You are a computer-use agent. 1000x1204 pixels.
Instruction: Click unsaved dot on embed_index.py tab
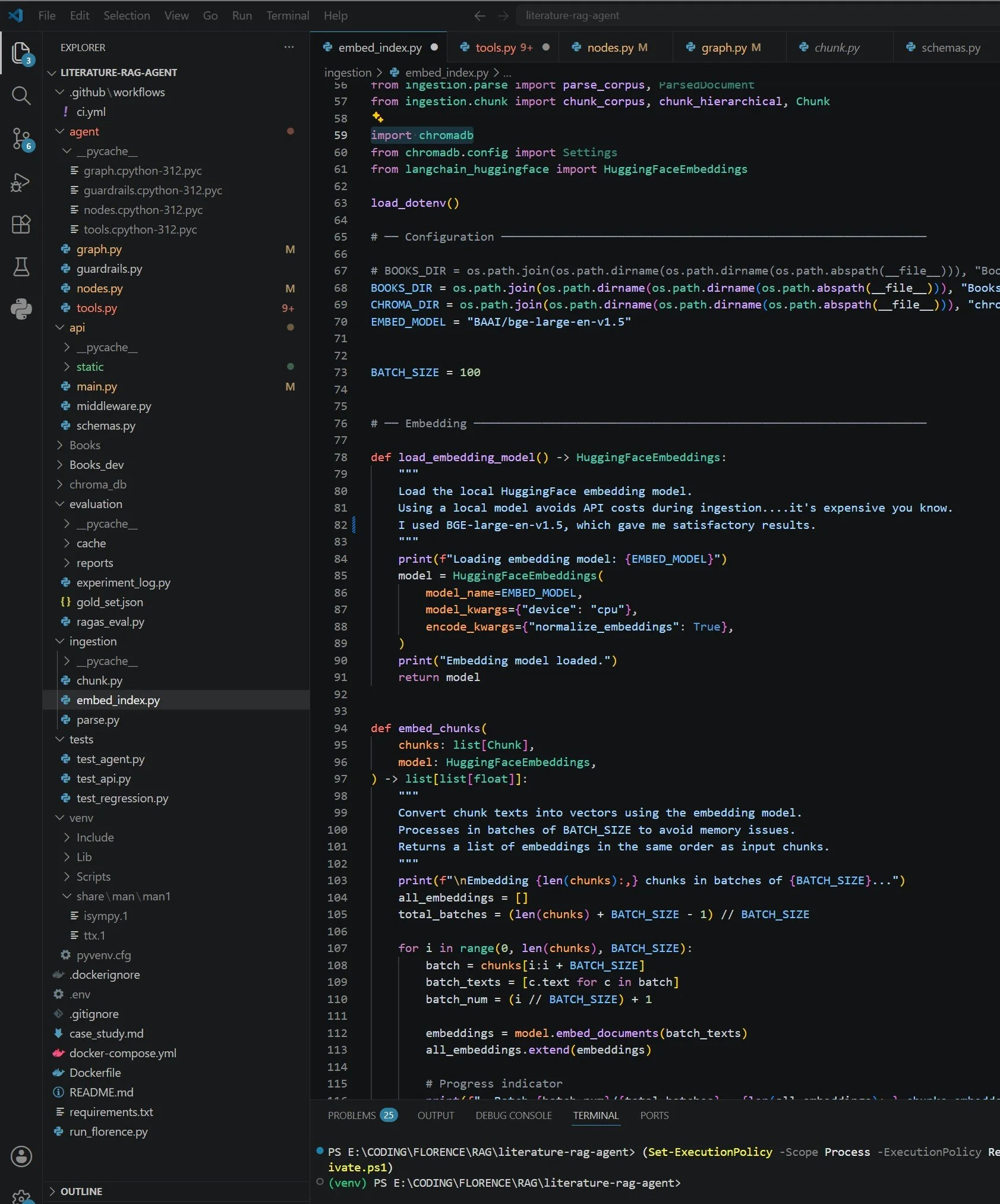pyautogui.click(x=434, y=48)
